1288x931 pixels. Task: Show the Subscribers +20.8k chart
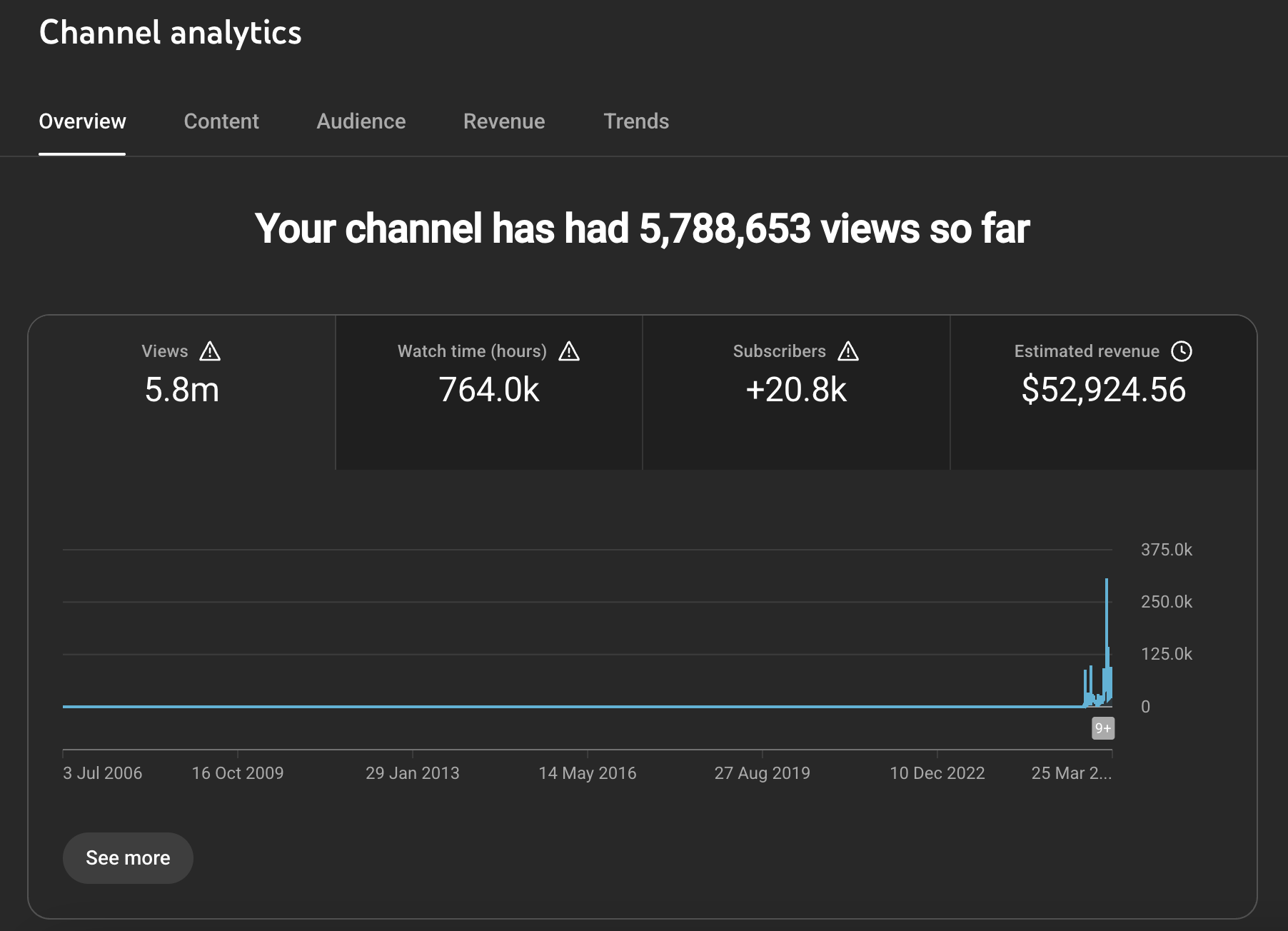796,392
